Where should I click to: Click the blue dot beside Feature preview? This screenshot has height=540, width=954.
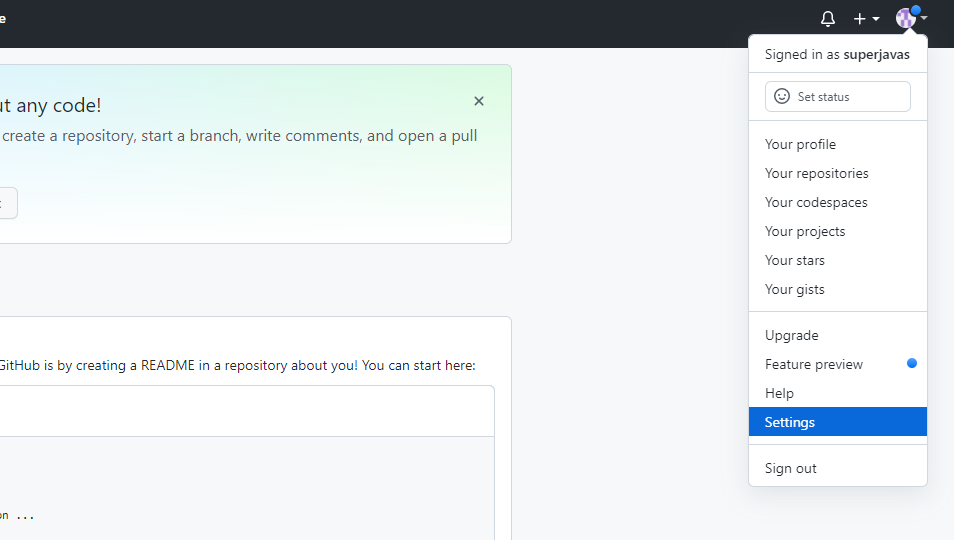click(911, 363)
